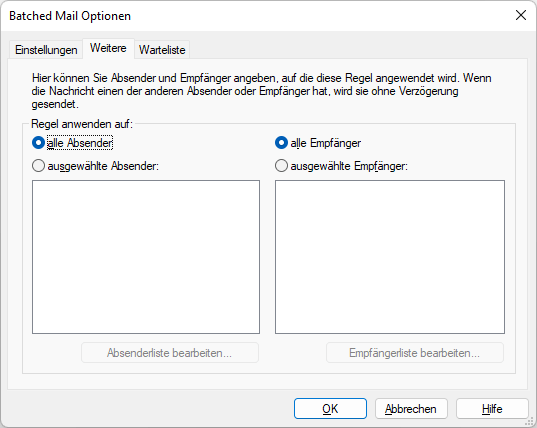This screenshot has height=428, width=537.
Task: Click Empfängerliste bearbeiten button
Action: coord(415,353)
